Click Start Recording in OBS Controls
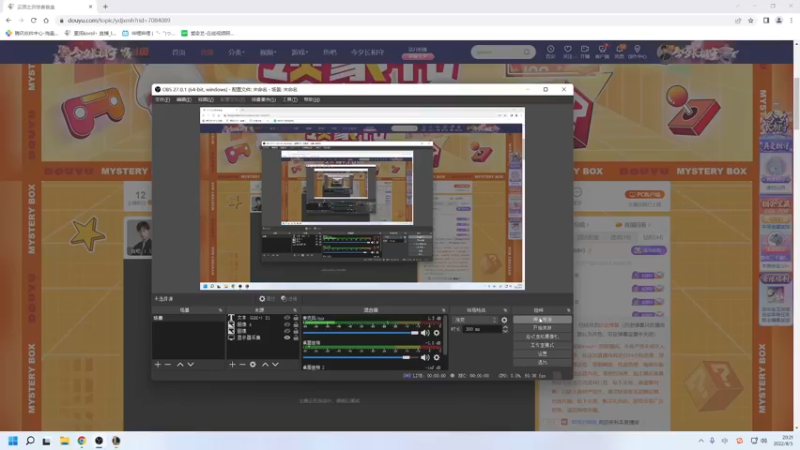Viewport: 800px width, 450px height. pos(542,328)
